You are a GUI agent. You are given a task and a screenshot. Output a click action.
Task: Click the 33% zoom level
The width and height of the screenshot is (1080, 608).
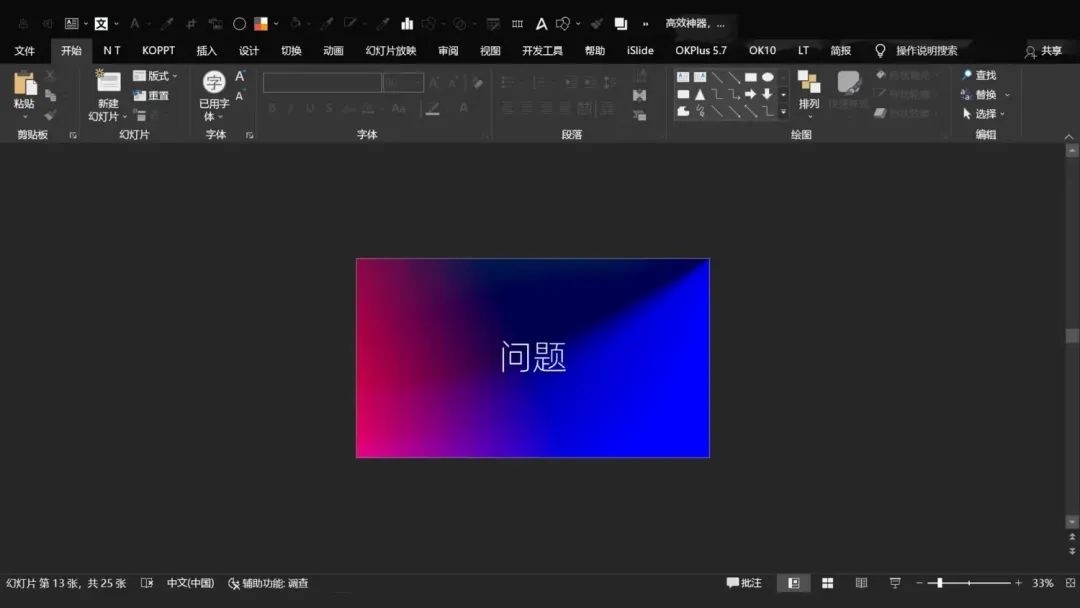coord(1042,583)
